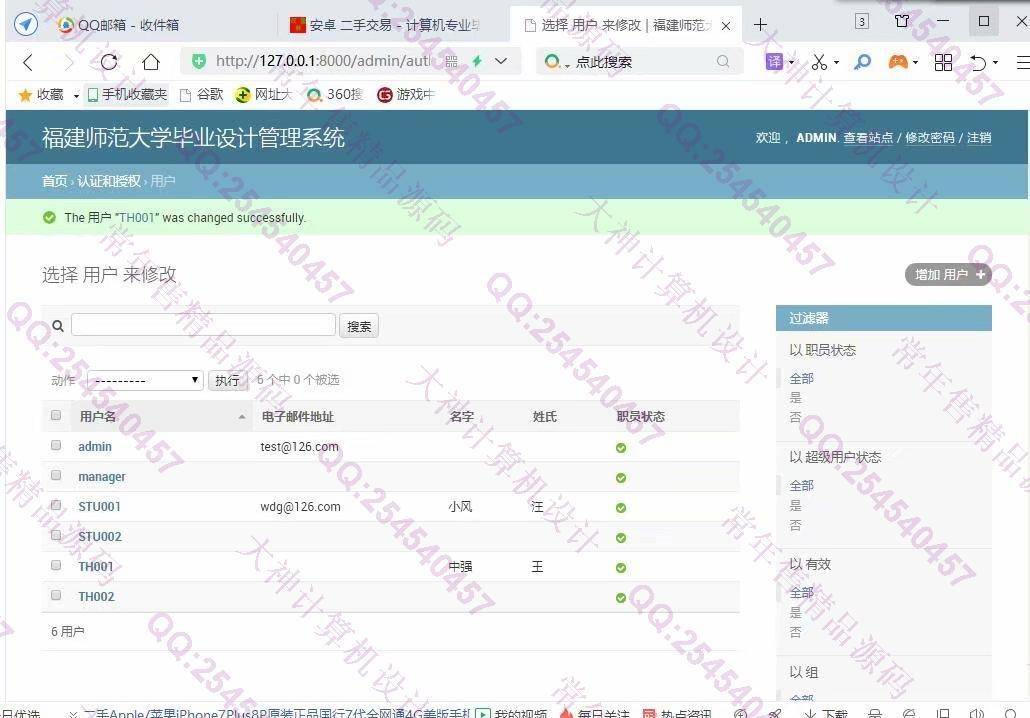The width and height of the screenshot is (1030, 718).
Task: Click the green security shield icon
Action: click(x=198, y=62)
